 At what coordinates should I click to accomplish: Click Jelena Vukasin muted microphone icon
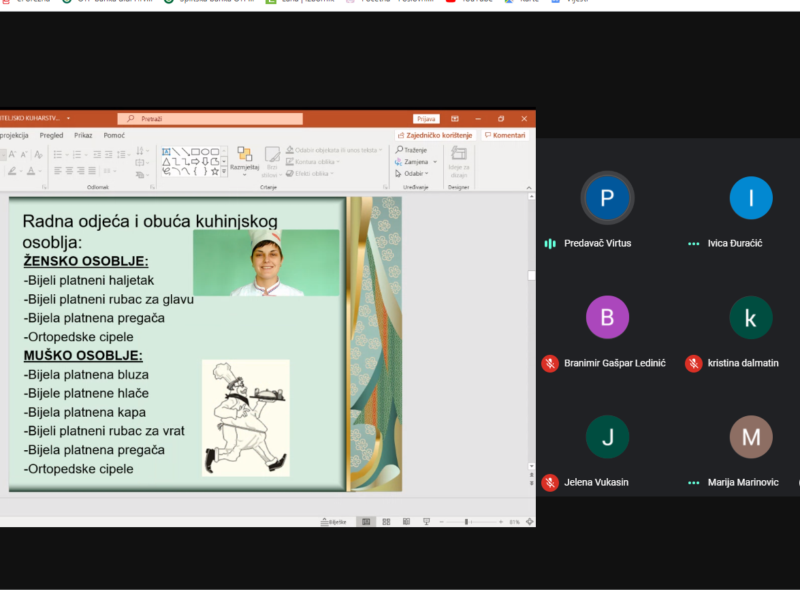pos(550,483)
